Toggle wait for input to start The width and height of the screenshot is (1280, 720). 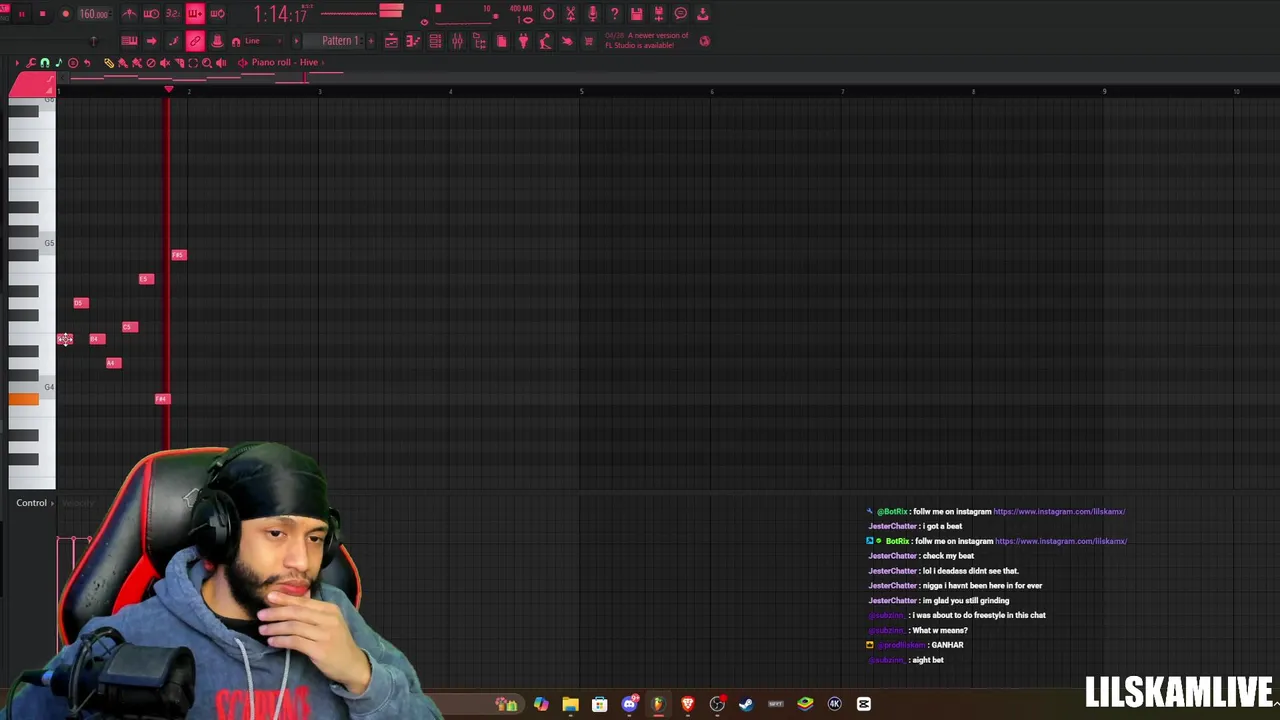[151, 14]
